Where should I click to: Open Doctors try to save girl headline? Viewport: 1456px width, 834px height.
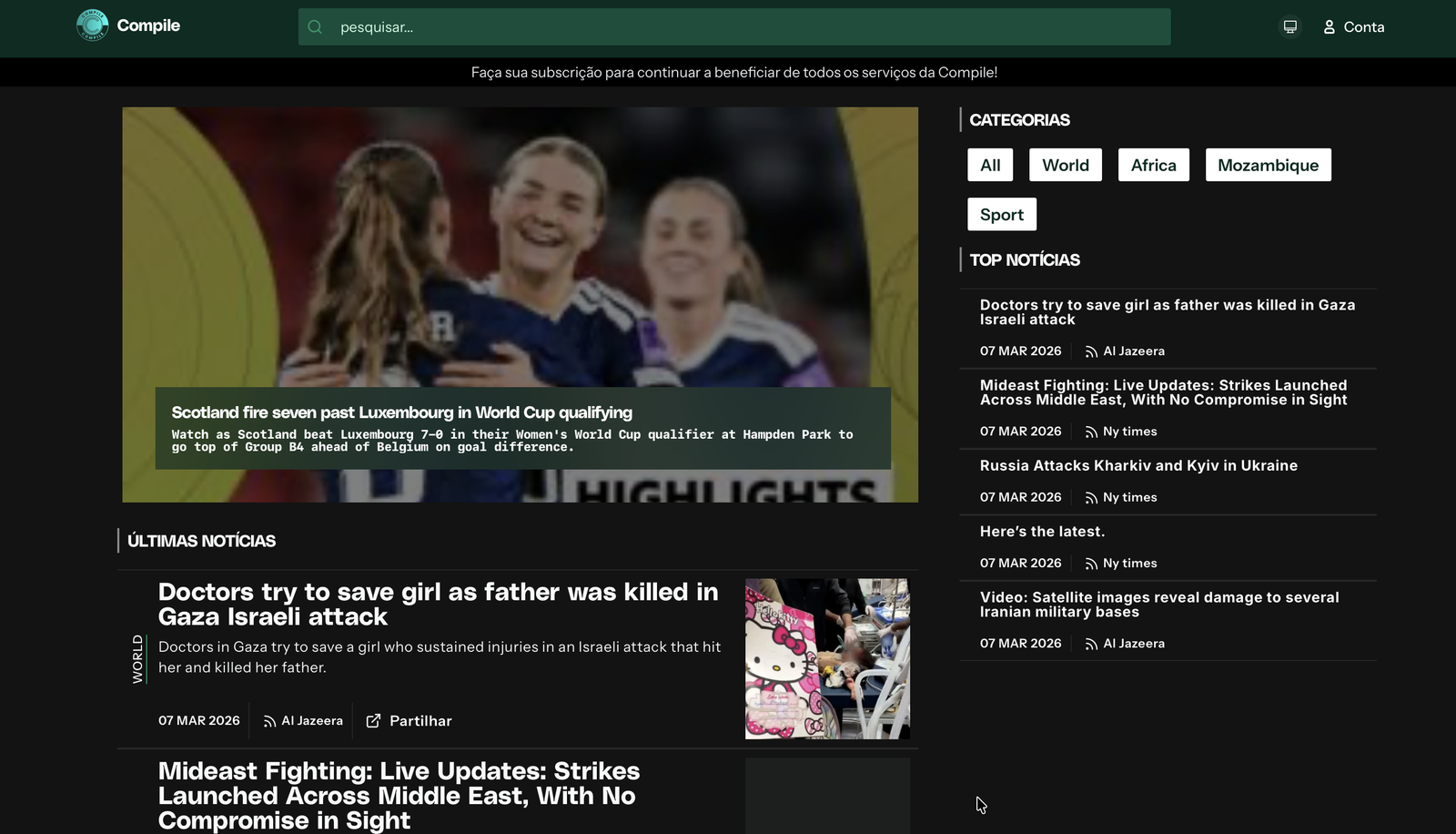point(438,604)
